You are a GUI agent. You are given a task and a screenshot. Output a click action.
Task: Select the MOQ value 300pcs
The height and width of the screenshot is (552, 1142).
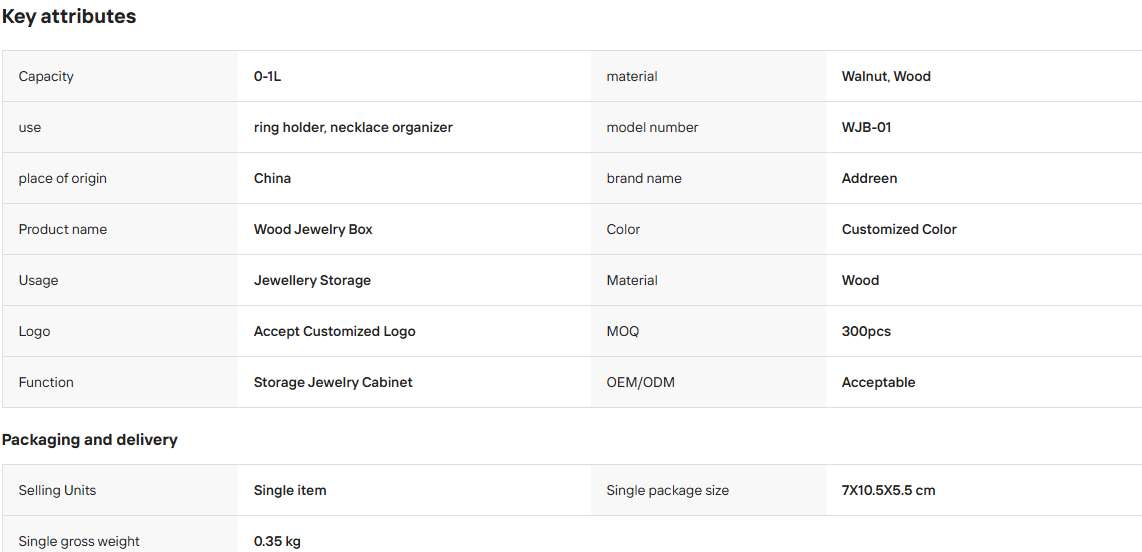tap(866, 331)
